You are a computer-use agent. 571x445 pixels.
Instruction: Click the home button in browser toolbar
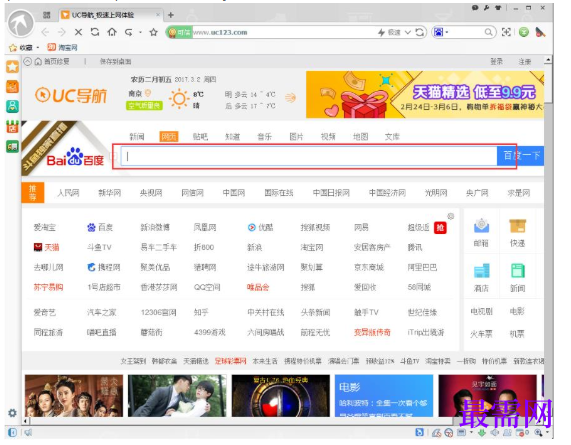(112, 32)
